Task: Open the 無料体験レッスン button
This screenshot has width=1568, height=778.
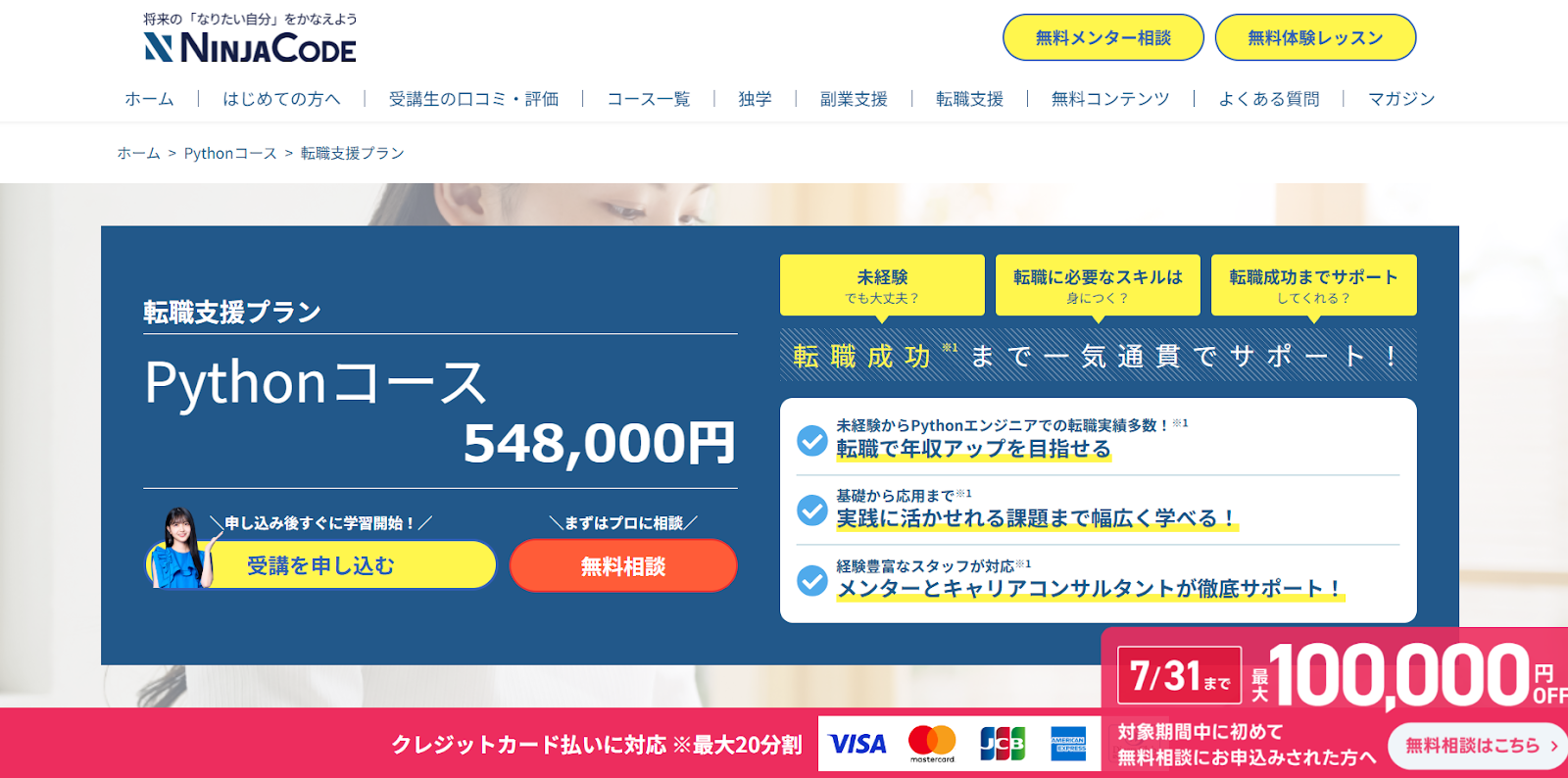Action: pos(1315,37)
